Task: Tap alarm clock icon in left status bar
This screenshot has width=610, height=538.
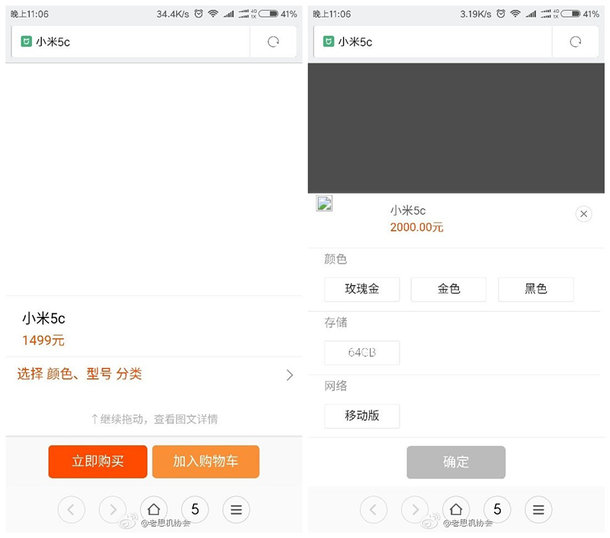Action: [199, 14]
